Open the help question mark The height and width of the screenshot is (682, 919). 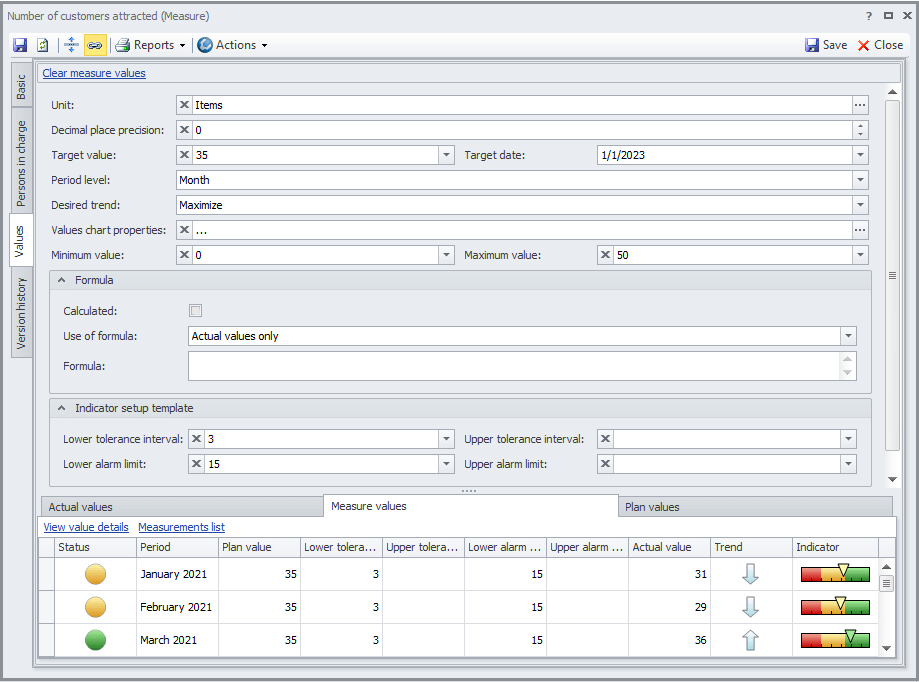point(869,16)
